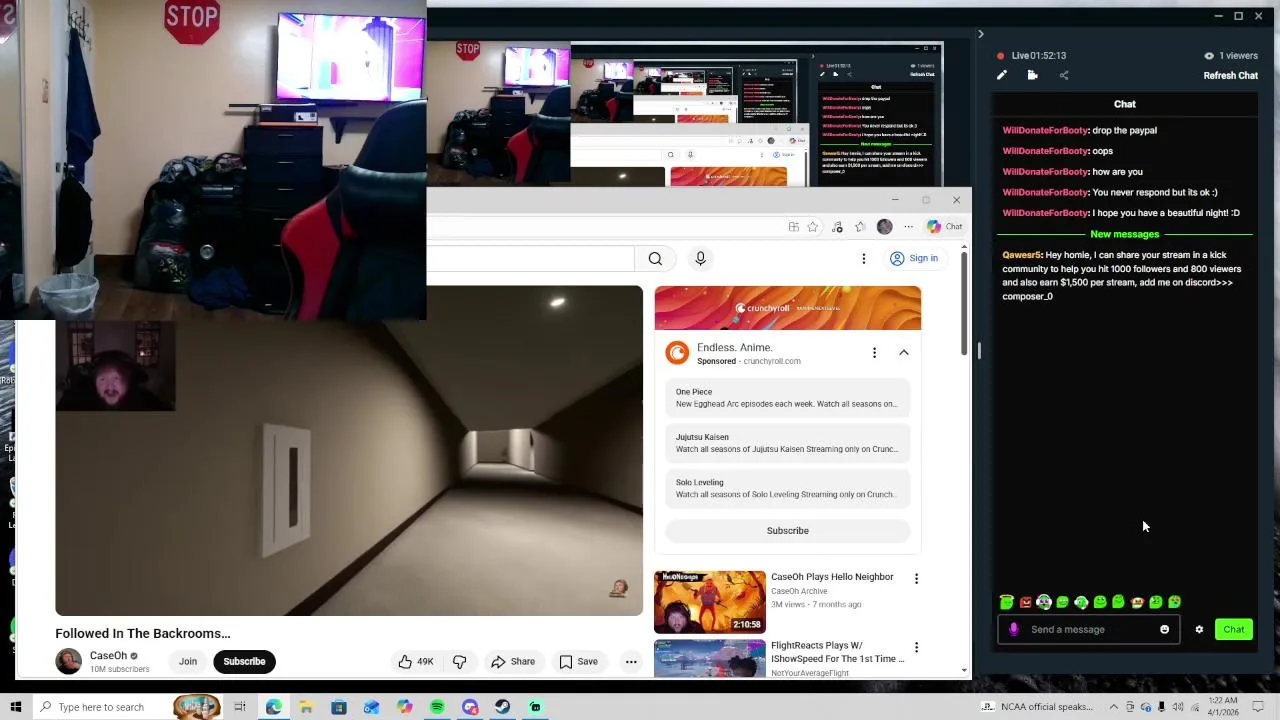
Task: Open chat settings gear icon
Action: click(x=1199, y=629)
